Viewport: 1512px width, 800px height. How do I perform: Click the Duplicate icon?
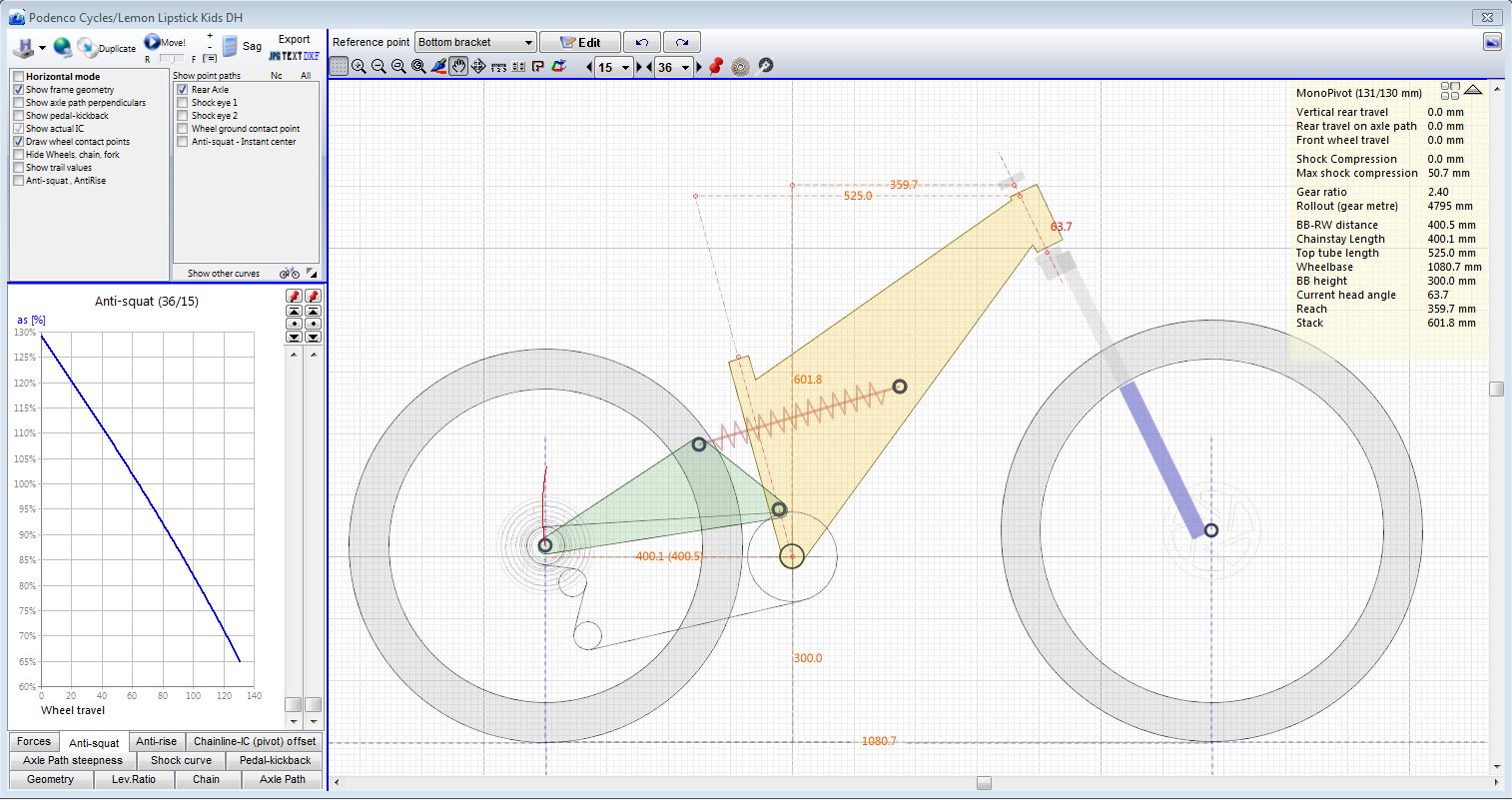(x=87, y=47)
